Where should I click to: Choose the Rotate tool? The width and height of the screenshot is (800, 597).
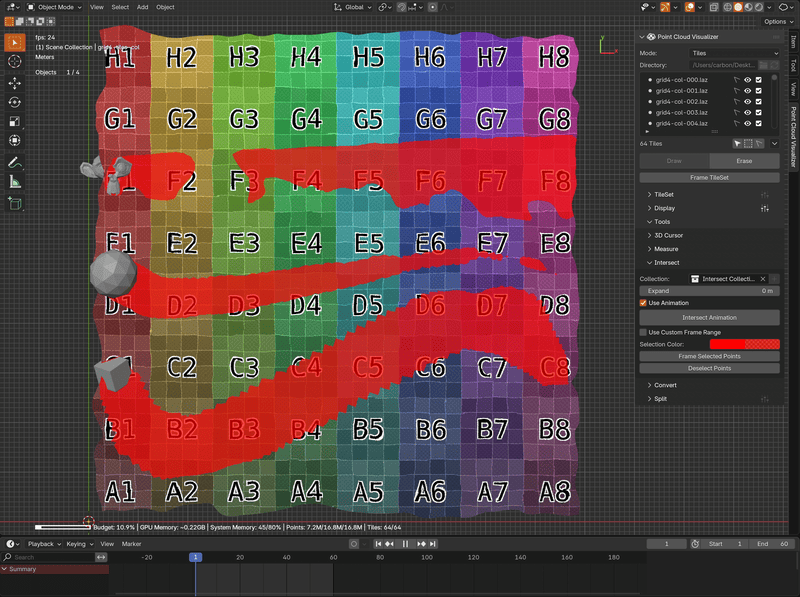(x=15, y=102)
